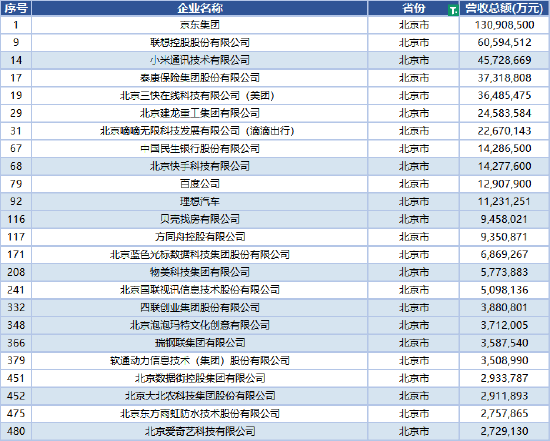The width and height of the screenshot is (550, 441).
Task: Click the 百度公司 cell
Action: (200, 184)
